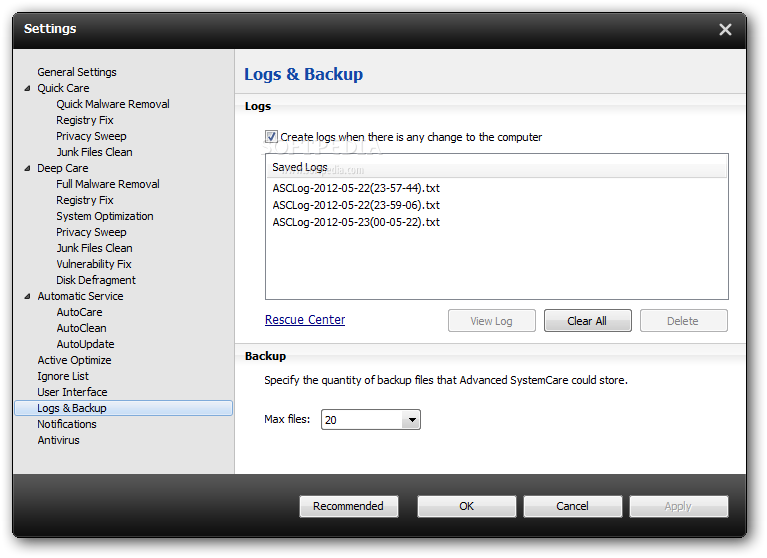Open General Settings in sidebar
This screenshot has width=767, height=558.
77,72
